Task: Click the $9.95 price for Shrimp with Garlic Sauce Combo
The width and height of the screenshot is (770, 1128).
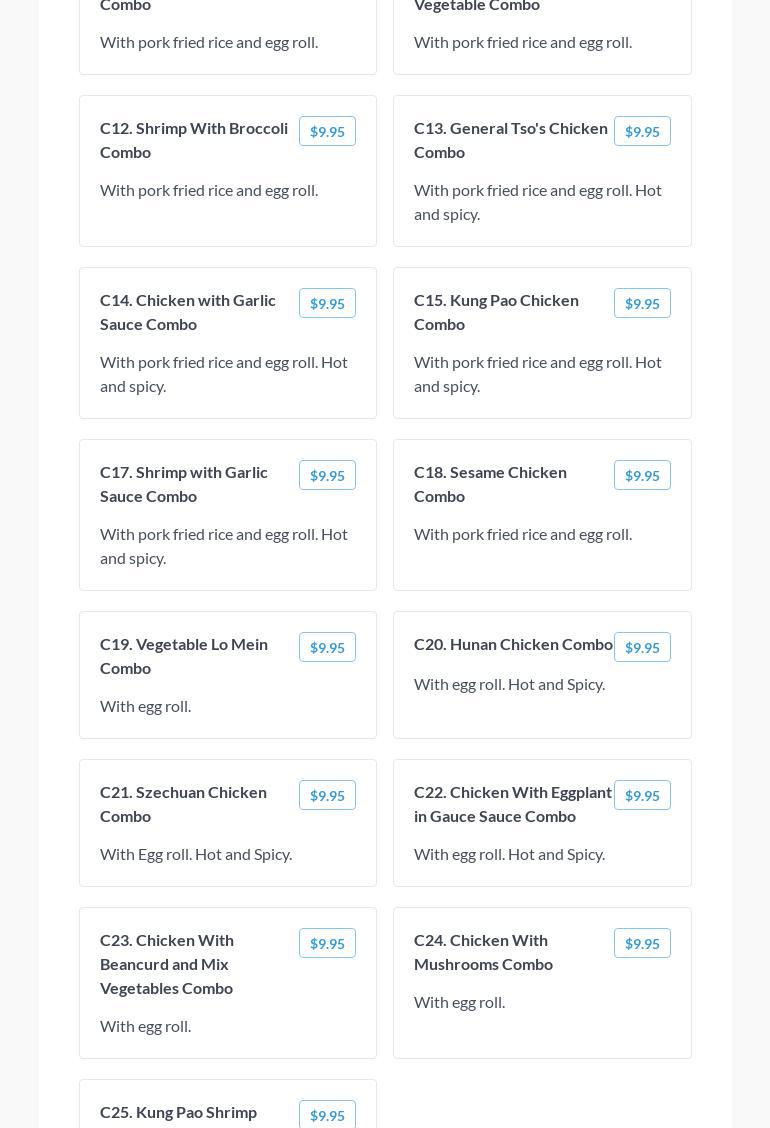Action: point(327,476)
